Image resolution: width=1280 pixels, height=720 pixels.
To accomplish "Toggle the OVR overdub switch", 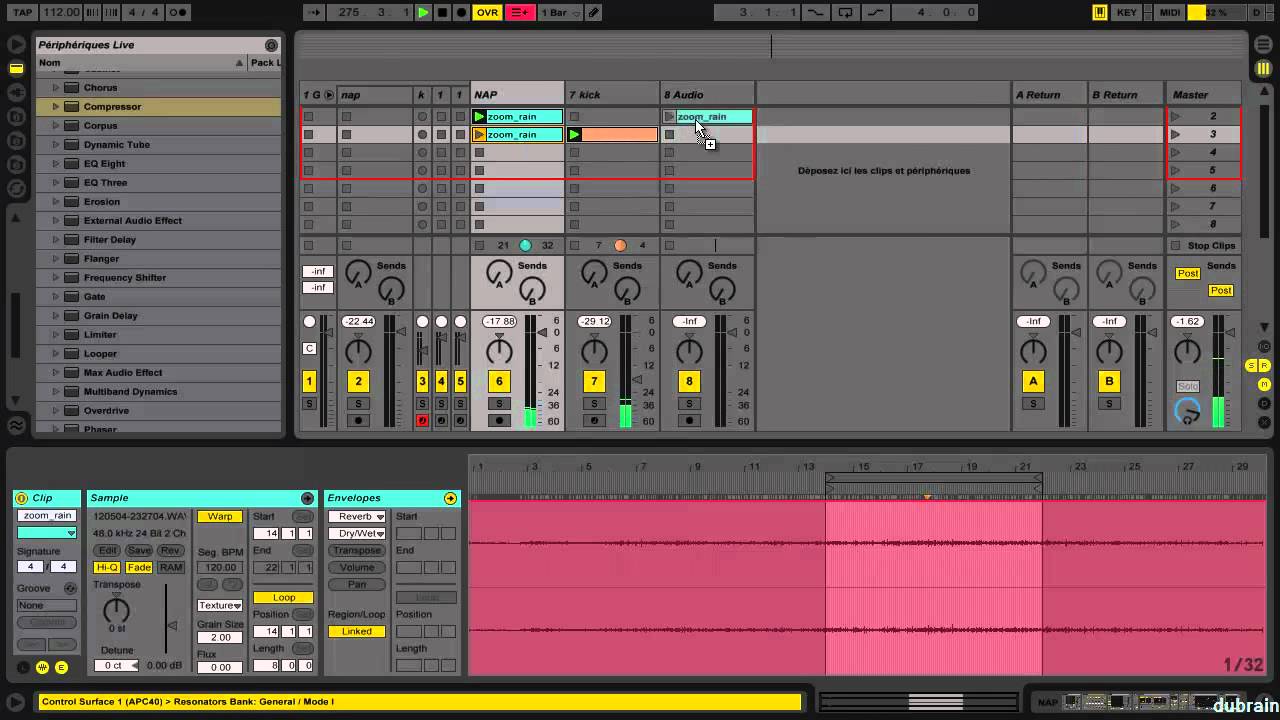I will [487, 12].
